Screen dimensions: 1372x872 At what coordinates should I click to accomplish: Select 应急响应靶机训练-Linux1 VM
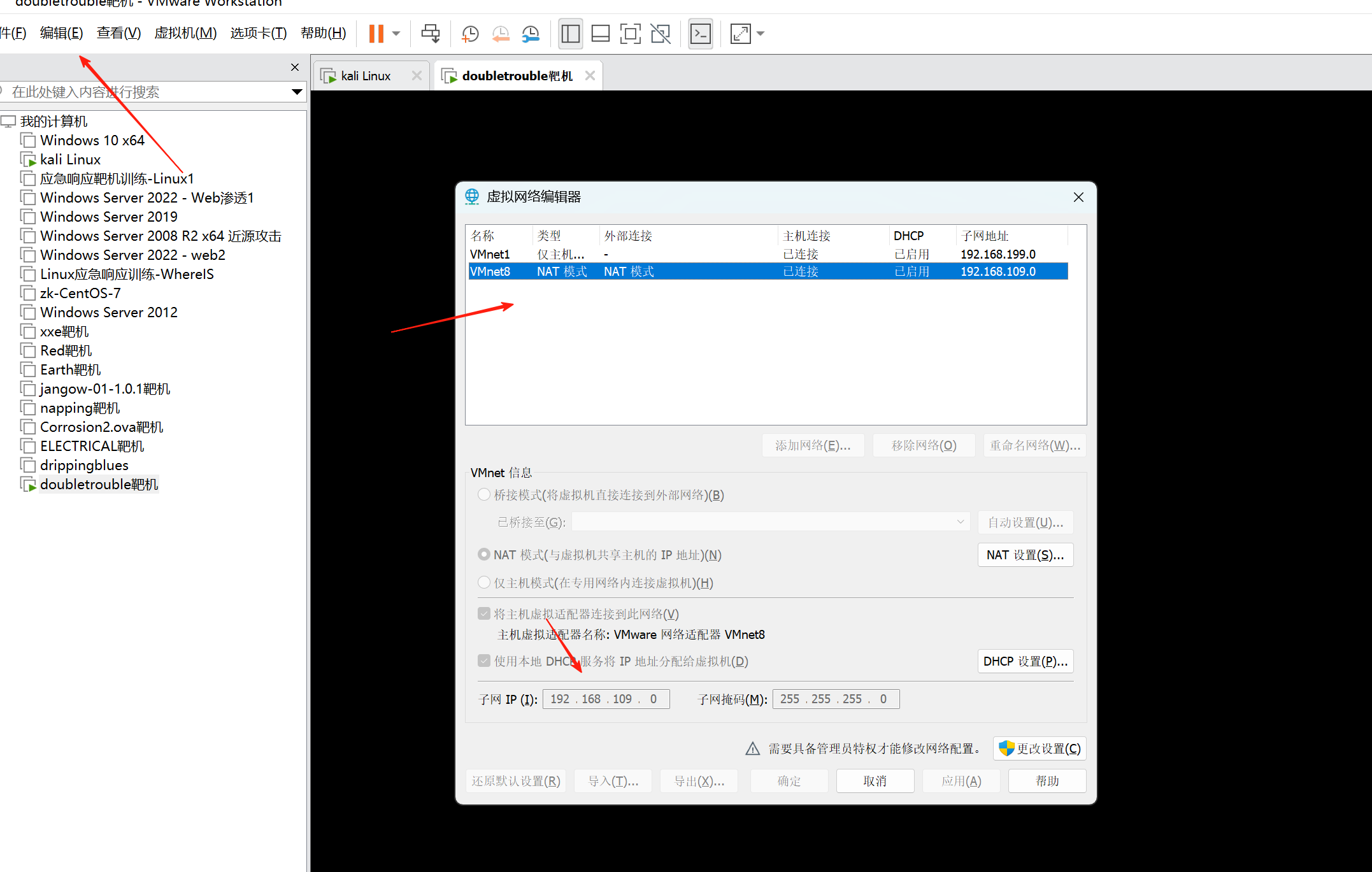tap(117, 178)
